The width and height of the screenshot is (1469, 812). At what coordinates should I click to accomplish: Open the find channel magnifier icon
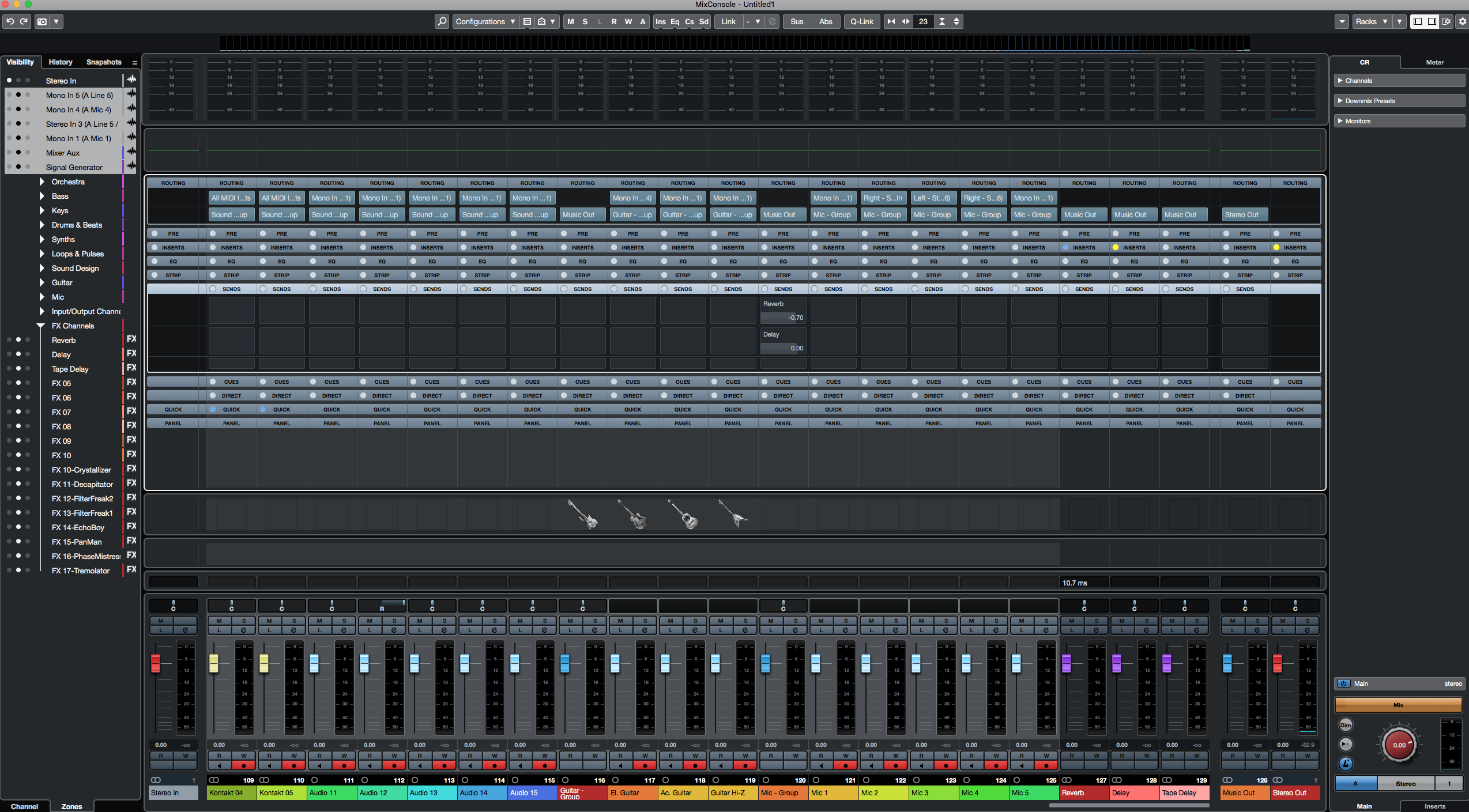(442, 21)
